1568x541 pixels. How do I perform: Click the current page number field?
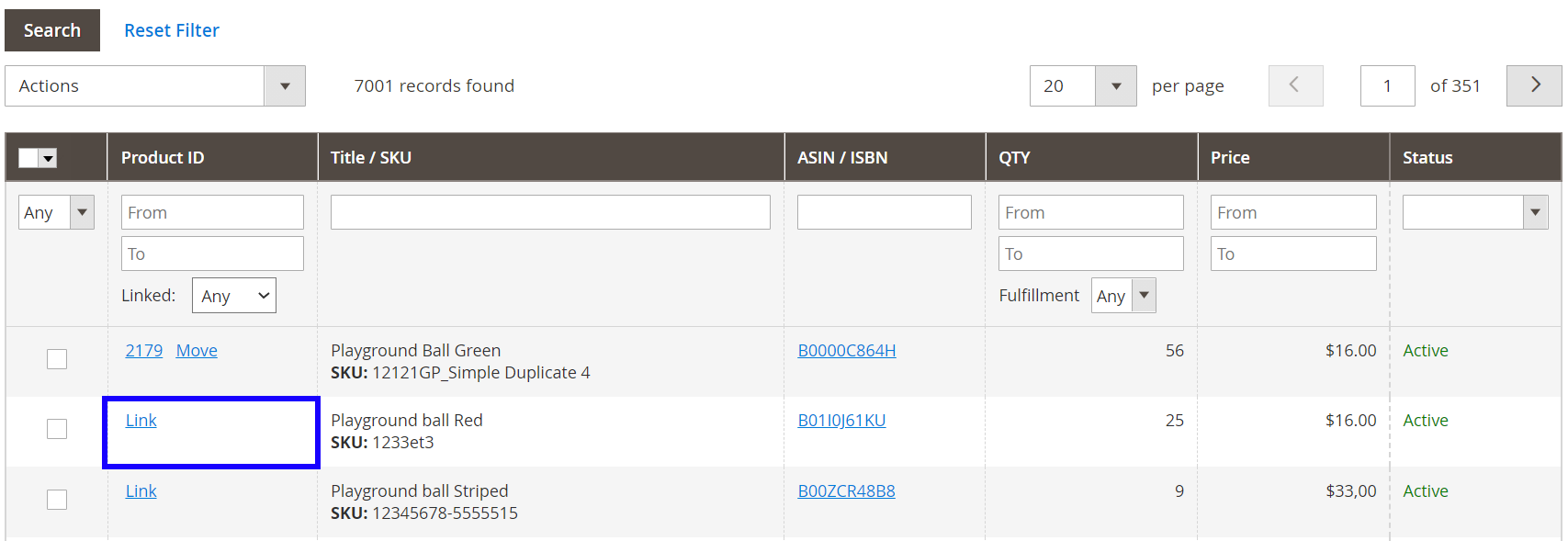tap(1387, 85)
